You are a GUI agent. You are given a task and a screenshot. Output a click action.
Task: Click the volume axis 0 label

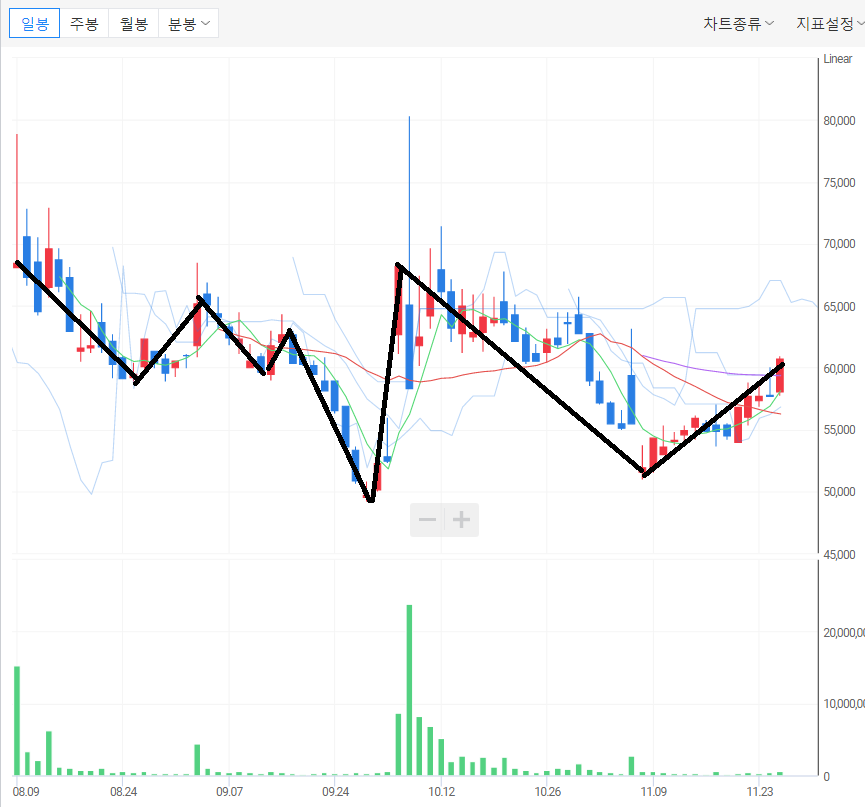pos(826,777)
